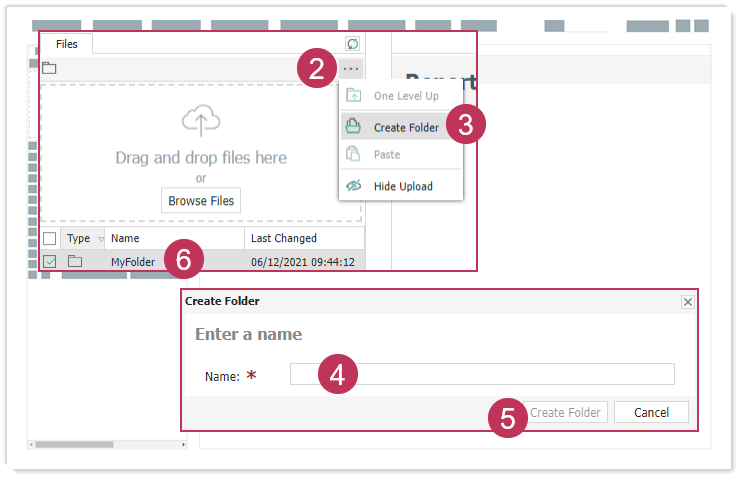Click into the folder Name input field
The width and height of the screenshot is (741, 479).
[x=482, y=374]
